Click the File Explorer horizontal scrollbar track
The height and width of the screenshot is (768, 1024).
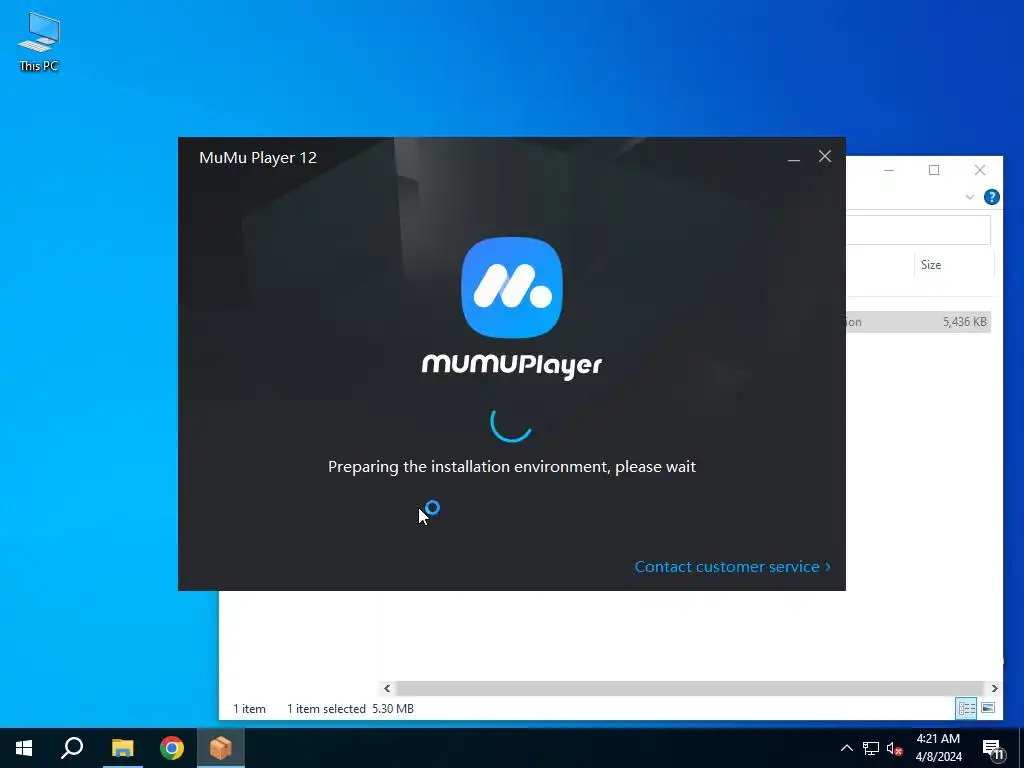coord(690,688)
